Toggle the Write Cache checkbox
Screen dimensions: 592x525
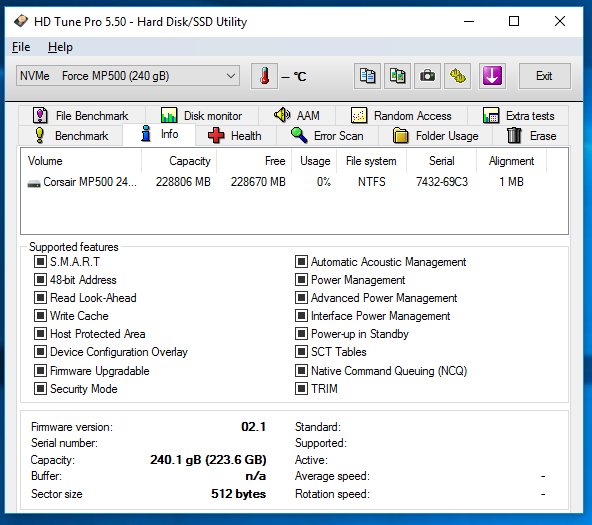(x=40, y=315)
